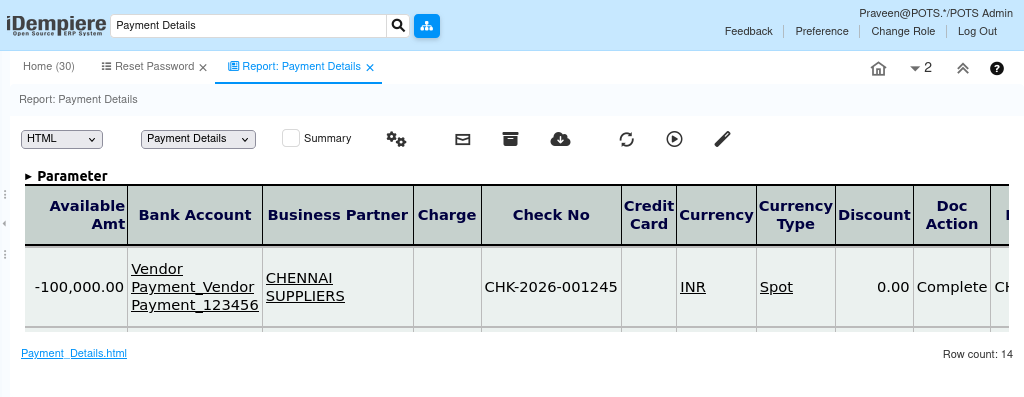The width and height of the screenshot is (1024, 397).
Task: Click Change Role
Action: (x=903, y=31)
